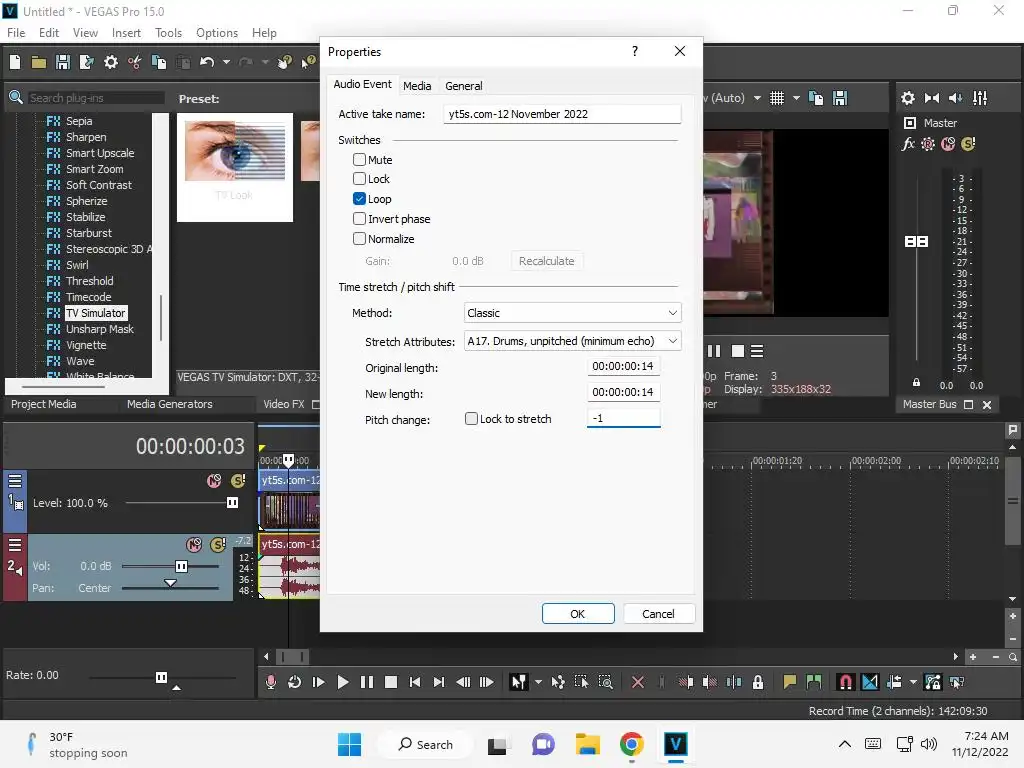Click the Pitch change value field
The width and height of the screenshot is (1024, 768).
pos(624,418)
